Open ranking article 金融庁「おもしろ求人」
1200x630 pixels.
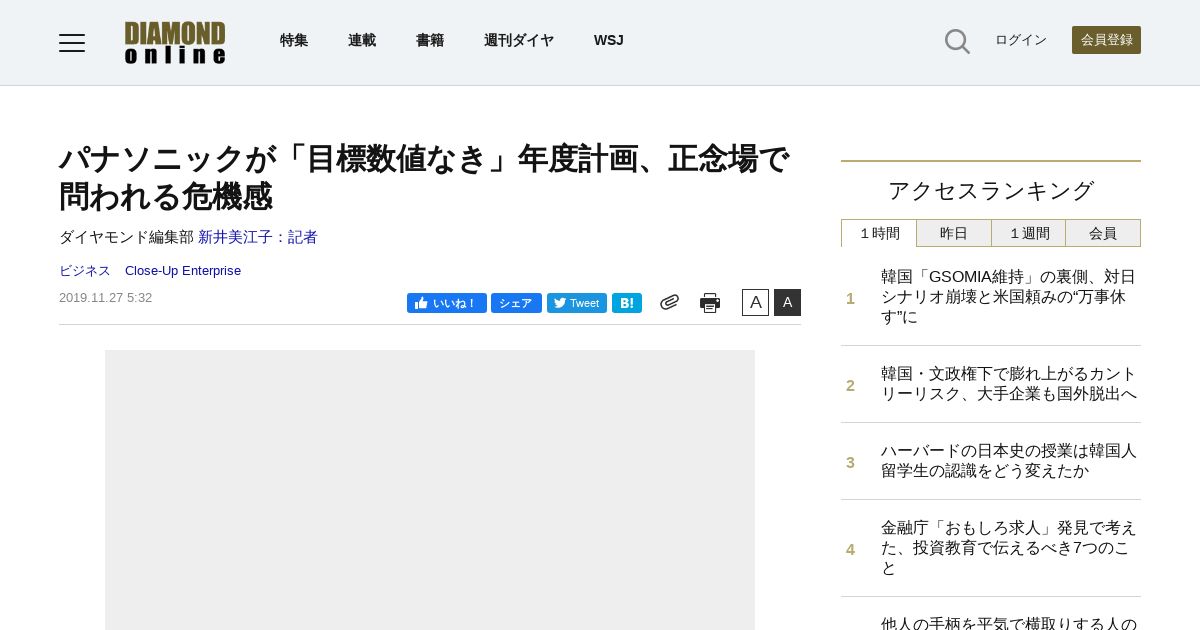(x=1010, y=548)
